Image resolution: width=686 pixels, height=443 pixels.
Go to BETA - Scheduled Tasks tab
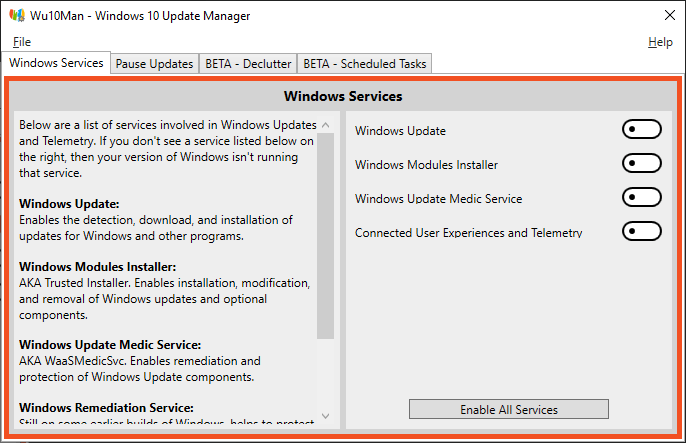[x=364, y=64]
